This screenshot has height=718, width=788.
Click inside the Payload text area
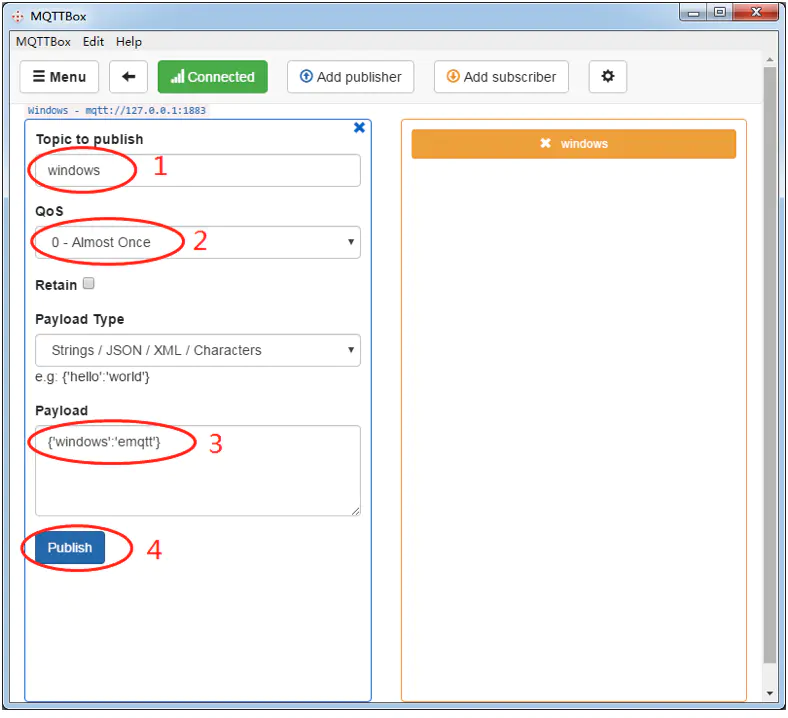198,470
